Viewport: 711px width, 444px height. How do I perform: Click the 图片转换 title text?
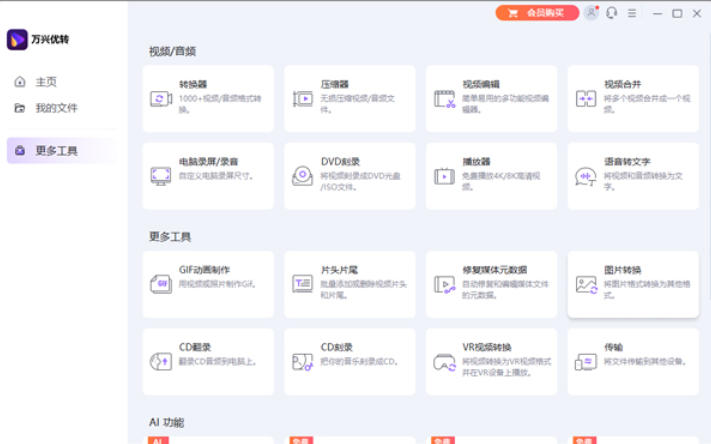coord(623,270)
